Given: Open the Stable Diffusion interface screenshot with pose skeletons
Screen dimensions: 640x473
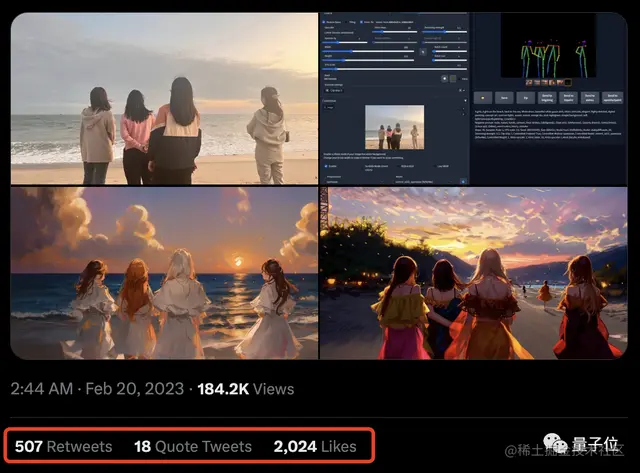Looking at the screenshot, I should (x=473, y=98).
